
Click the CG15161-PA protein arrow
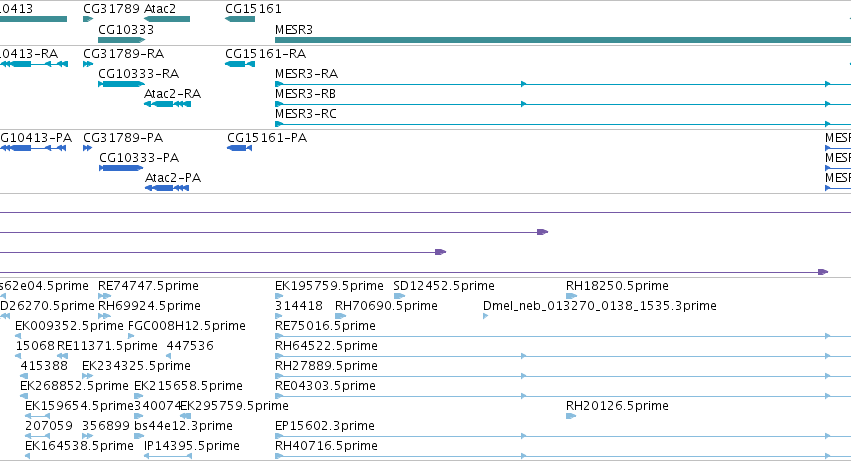[x=239, y=148]
